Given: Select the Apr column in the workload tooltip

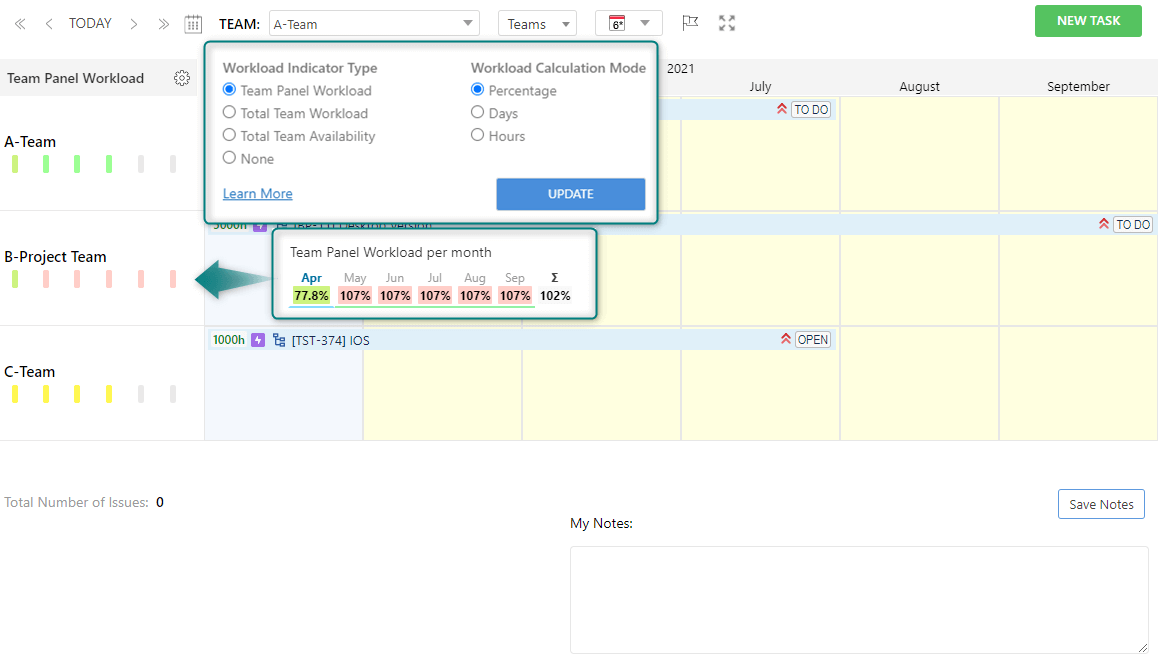Looking at the screenshot, I should (311, 278).
